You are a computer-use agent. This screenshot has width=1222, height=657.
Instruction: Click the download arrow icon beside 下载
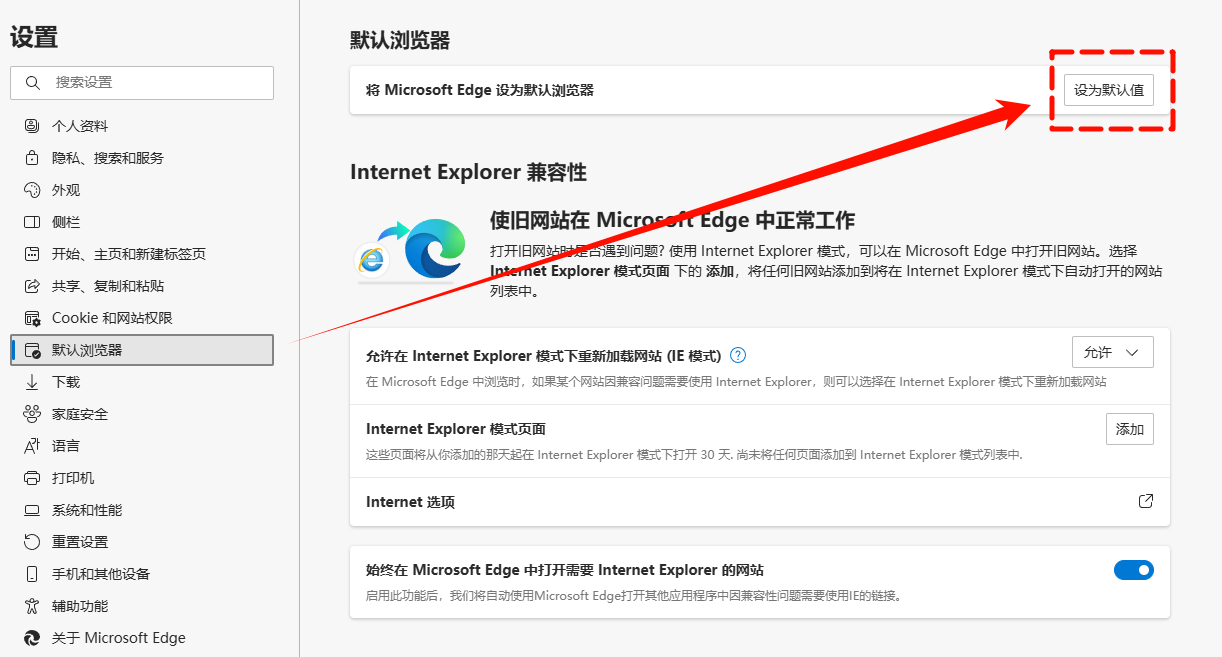32,382
